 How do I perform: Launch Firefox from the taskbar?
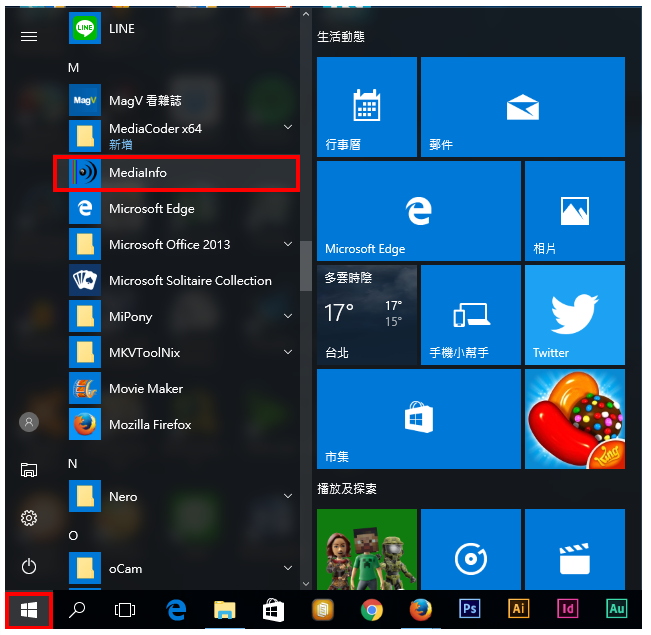click(x=421, y=610)
